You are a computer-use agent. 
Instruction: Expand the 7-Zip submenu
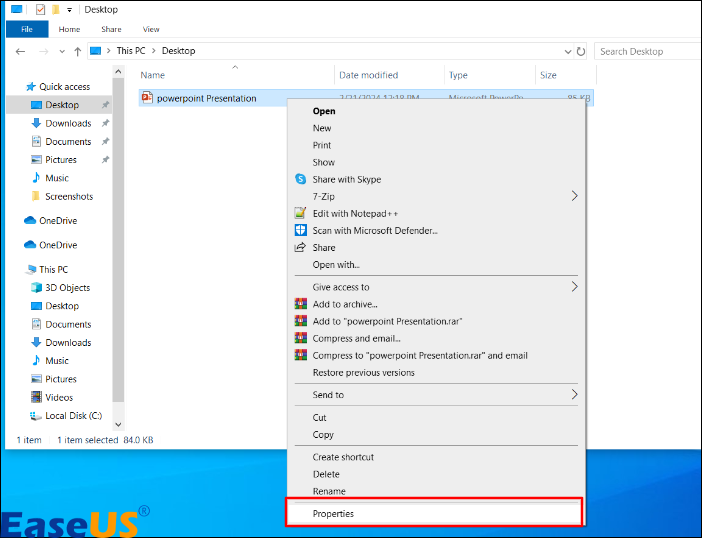[574, 196]
